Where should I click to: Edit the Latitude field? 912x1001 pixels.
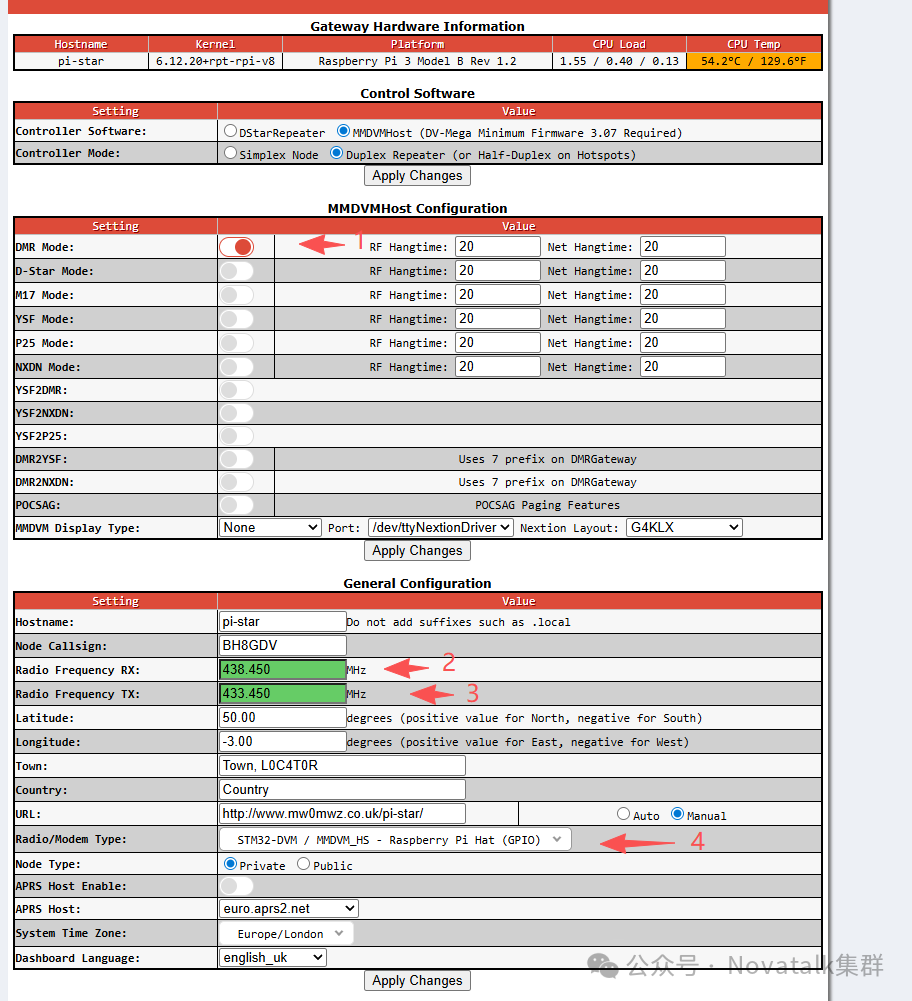282,718
